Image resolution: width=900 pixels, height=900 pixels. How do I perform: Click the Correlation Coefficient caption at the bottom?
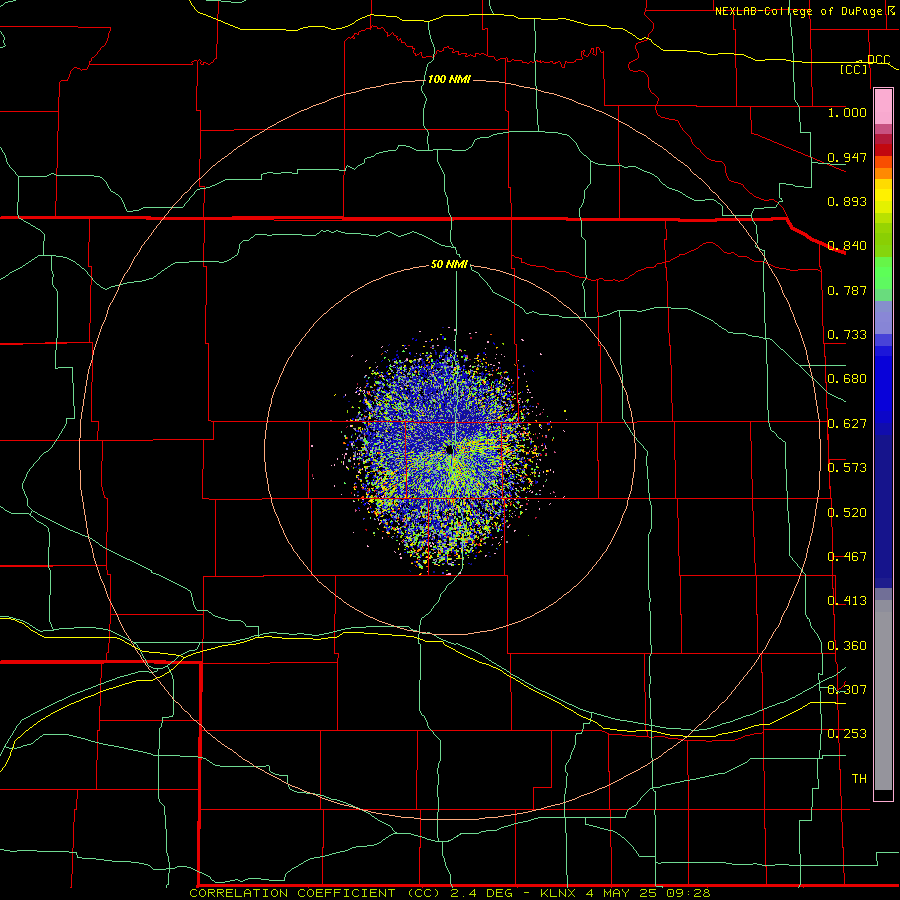pos(450,893)
